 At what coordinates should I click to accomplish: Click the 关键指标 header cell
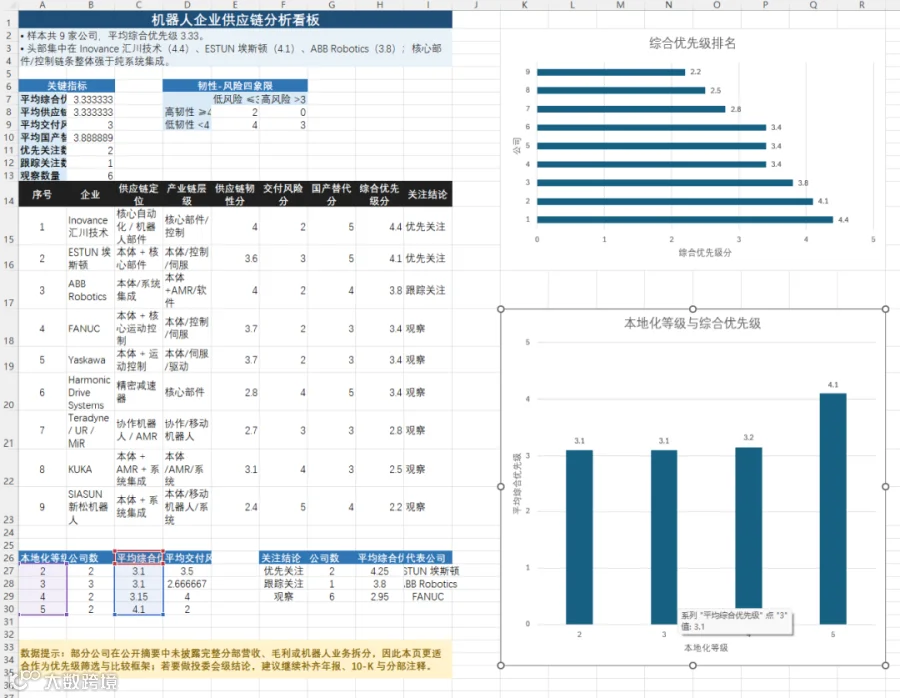[x=67, y=86]
